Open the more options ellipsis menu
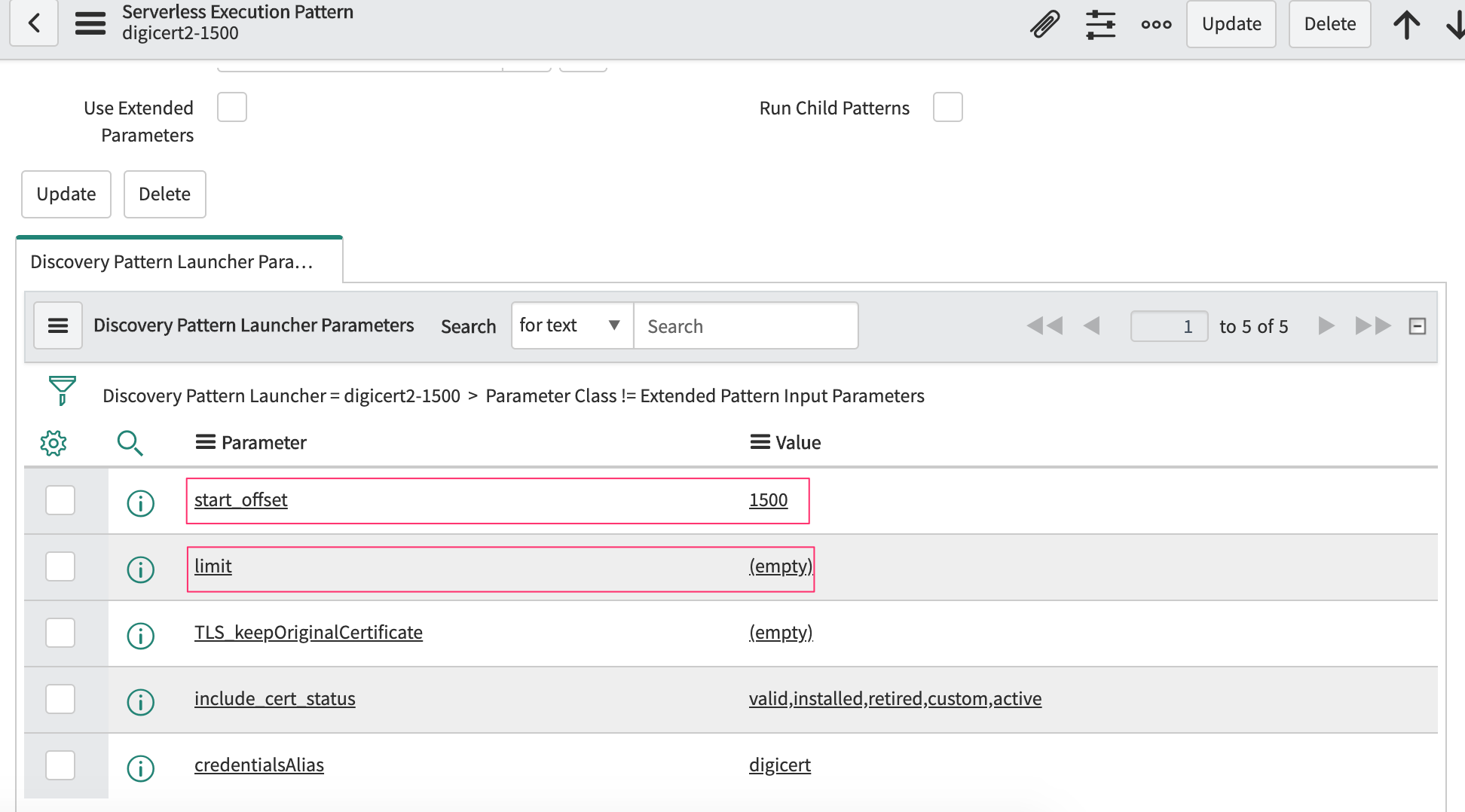Screen dimensions: 1465x812 (1156, 24)
